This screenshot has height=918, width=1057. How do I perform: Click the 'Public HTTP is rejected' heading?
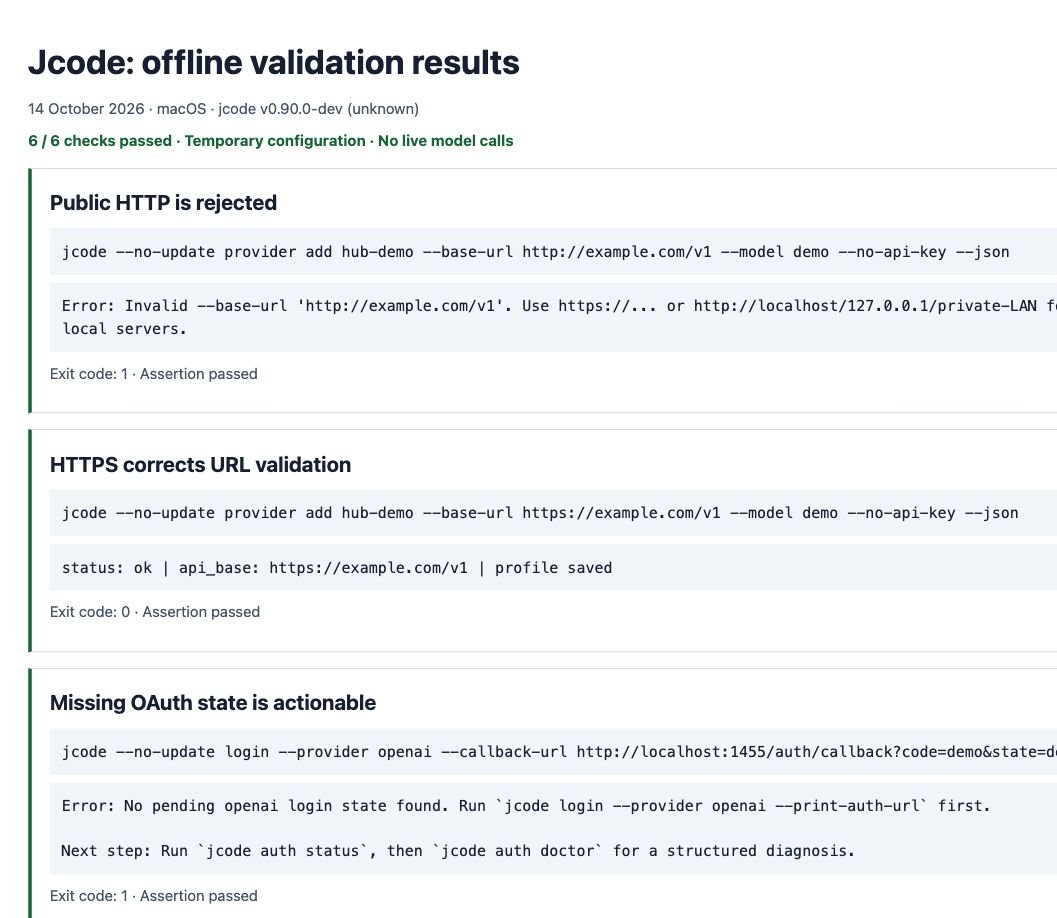coord(163,203)
